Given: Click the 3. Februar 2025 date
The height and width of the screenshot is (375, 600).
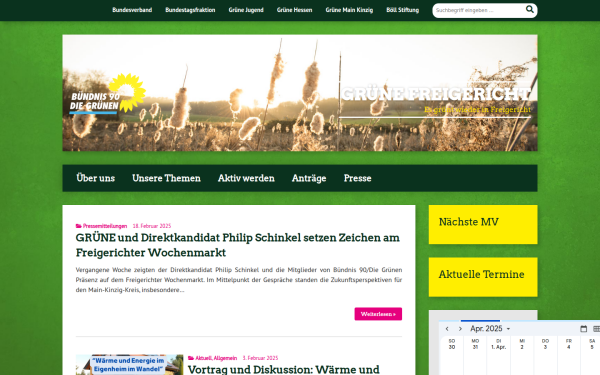Looking at the screenshot, I should tap(260, 358).
